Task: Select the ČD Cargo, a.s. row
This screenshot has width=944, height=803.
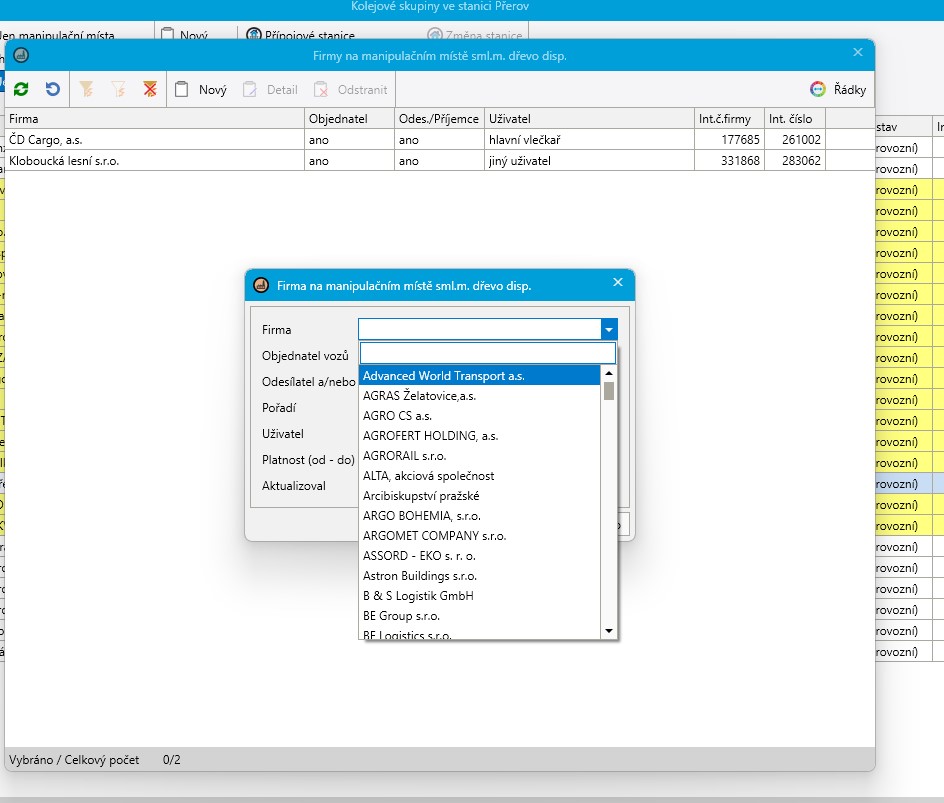Action: click(150, 140)
